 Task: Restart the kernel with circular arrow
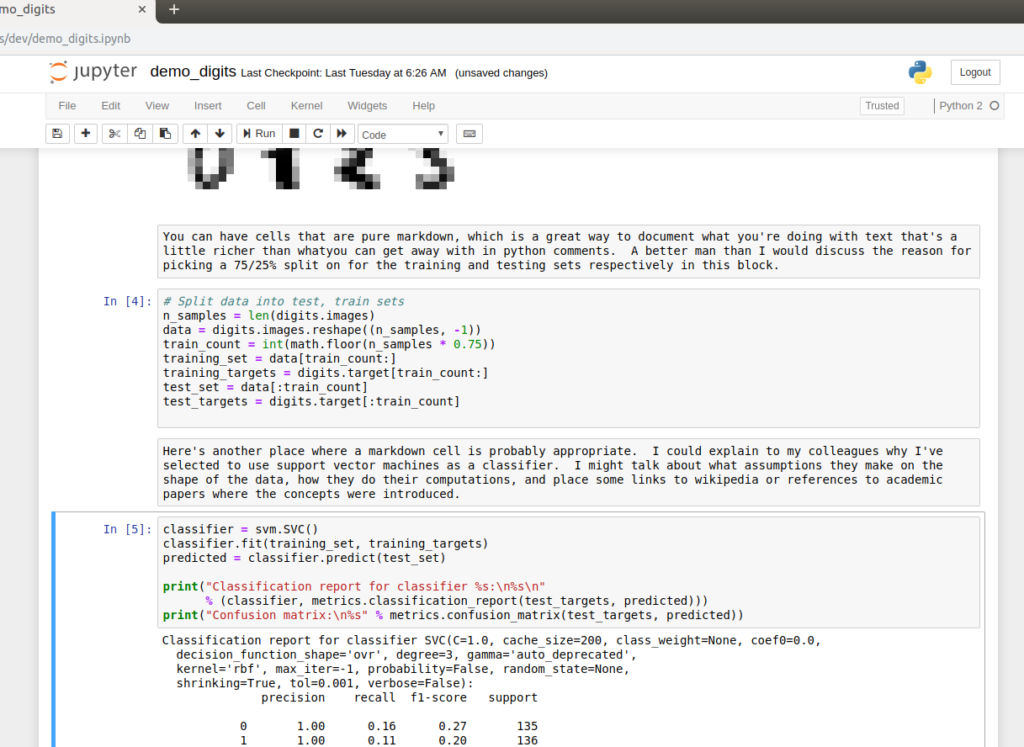(318, 133)
